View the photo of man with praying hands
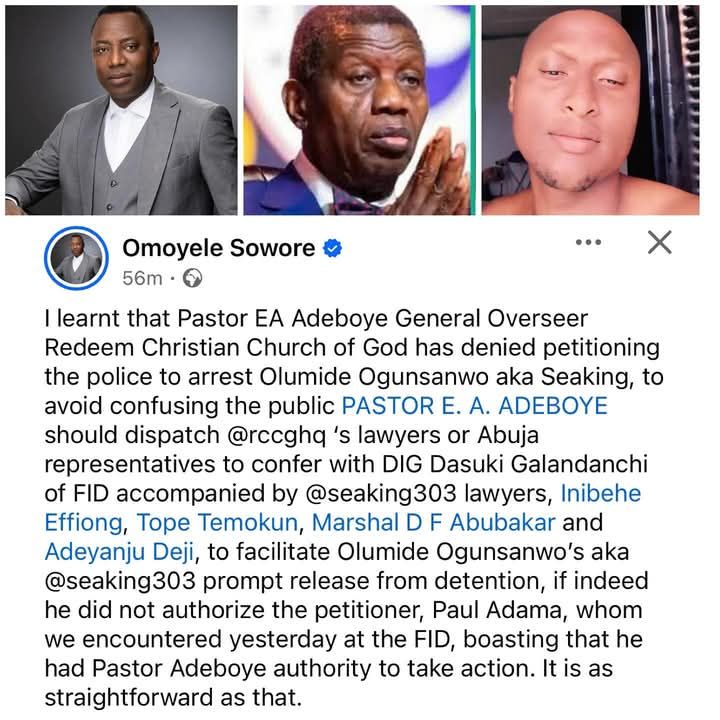The width and height of the screenshot is (720, 720). 359,110
